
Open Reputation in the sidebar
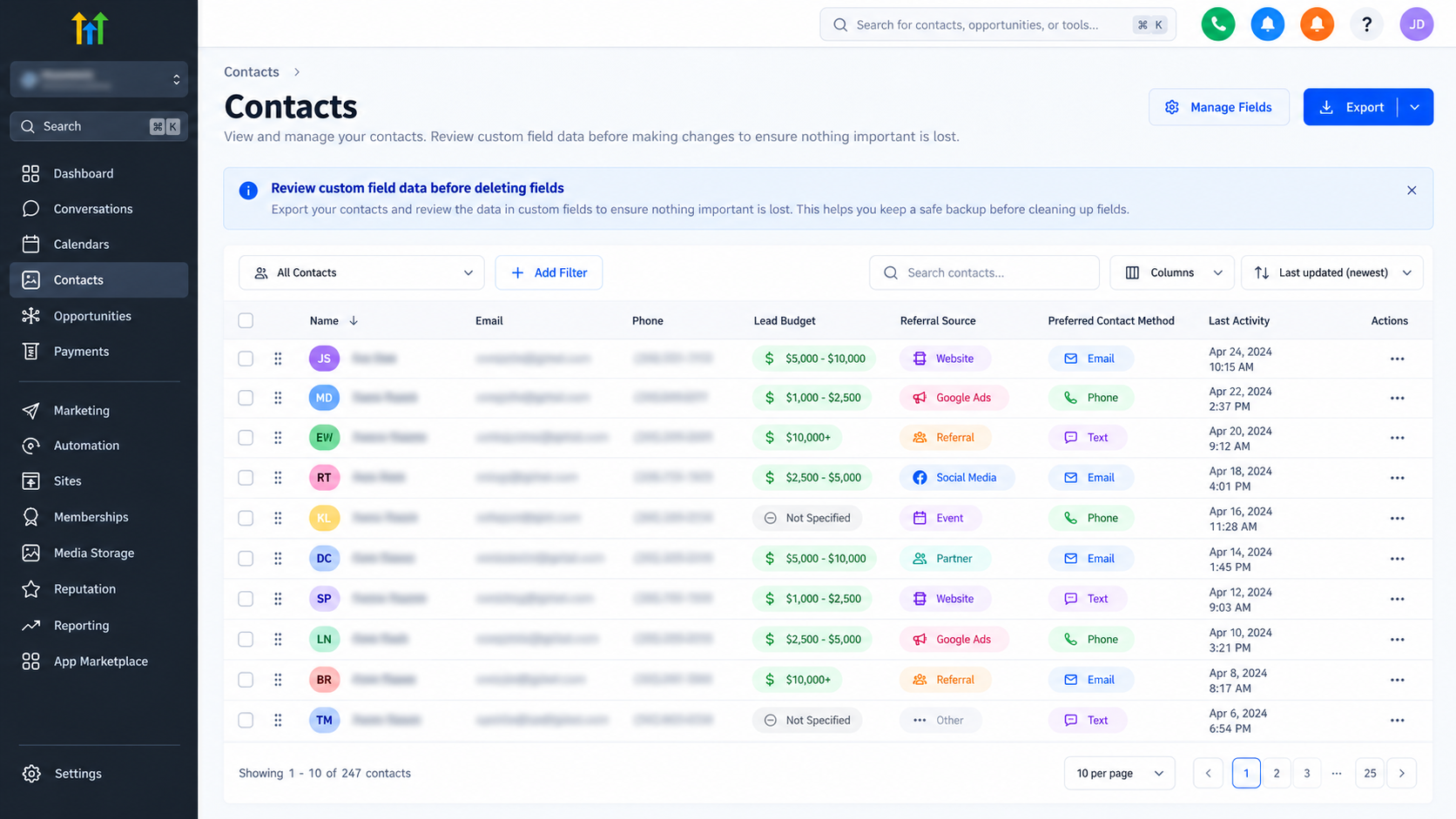pos(98,589)
